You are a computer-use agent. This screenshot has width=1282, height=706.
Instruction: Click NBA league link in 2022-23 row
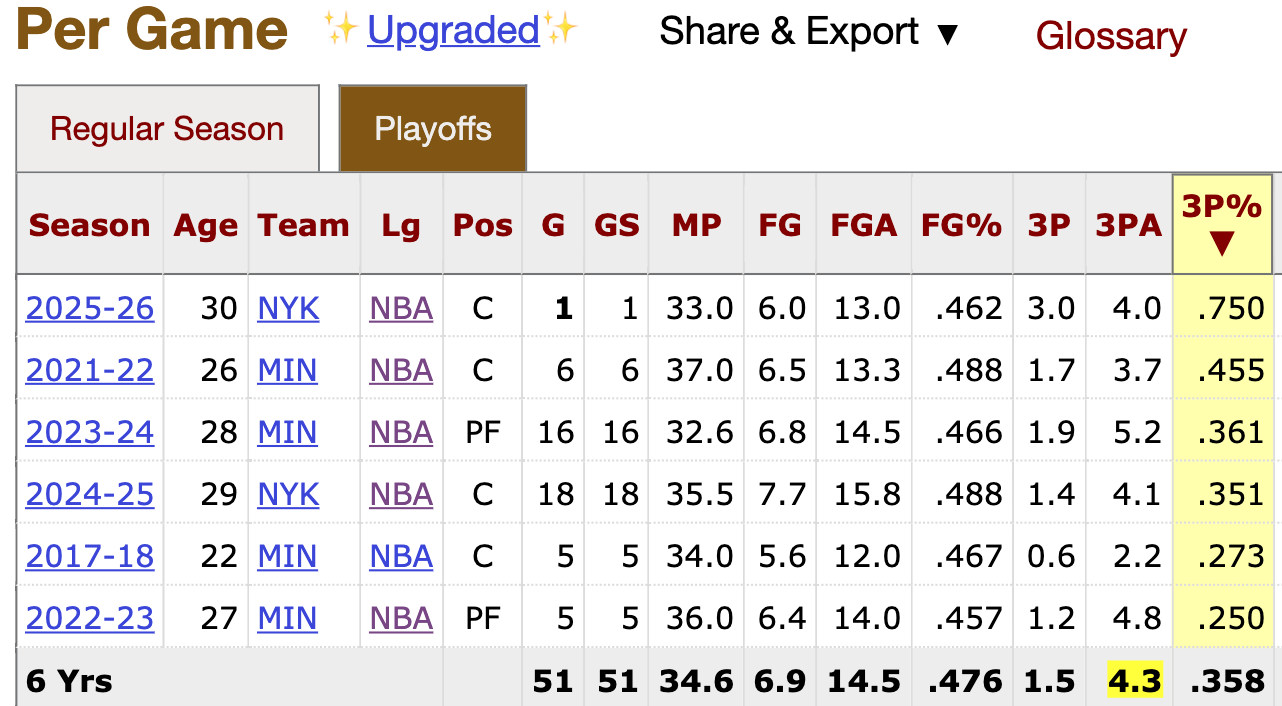pos(401,618)
